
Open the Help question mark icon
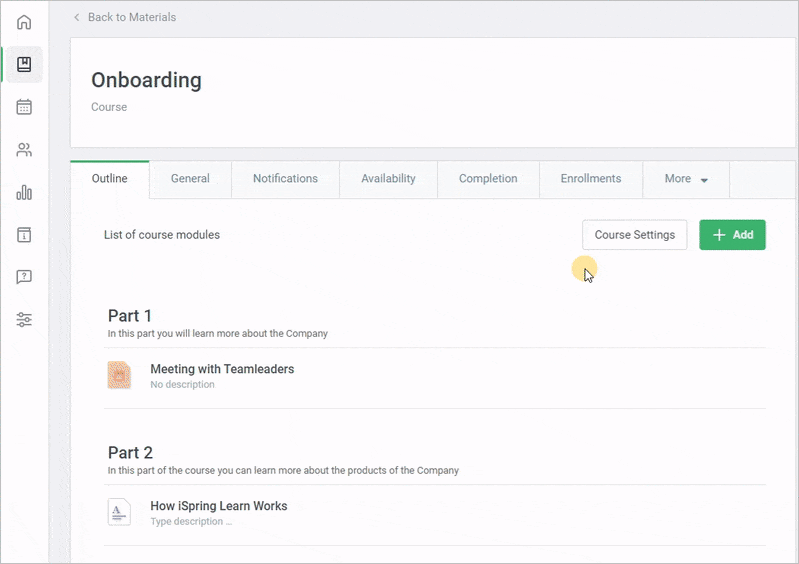[24, 277]
